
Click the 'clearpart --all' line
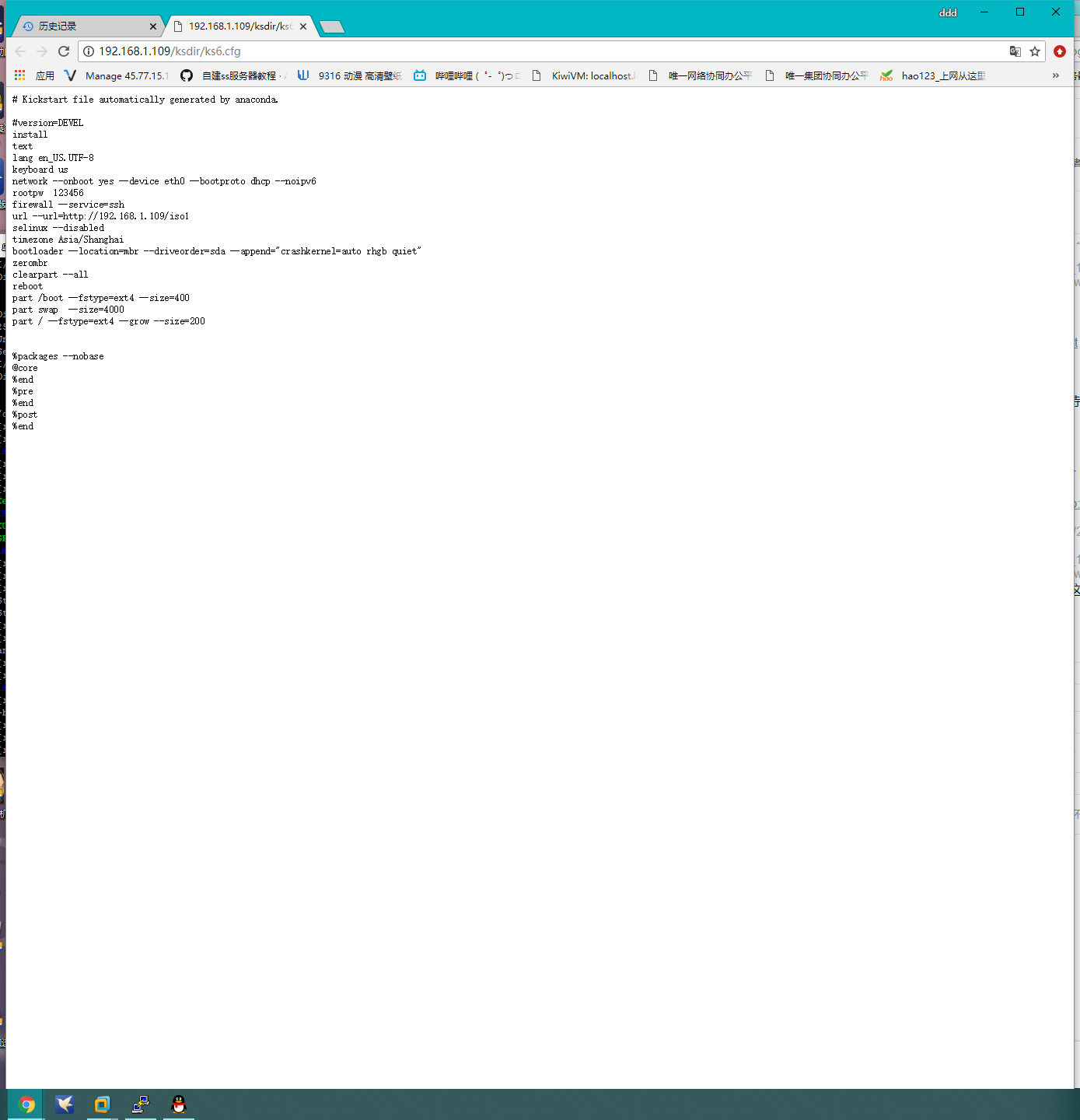point(51,275)
